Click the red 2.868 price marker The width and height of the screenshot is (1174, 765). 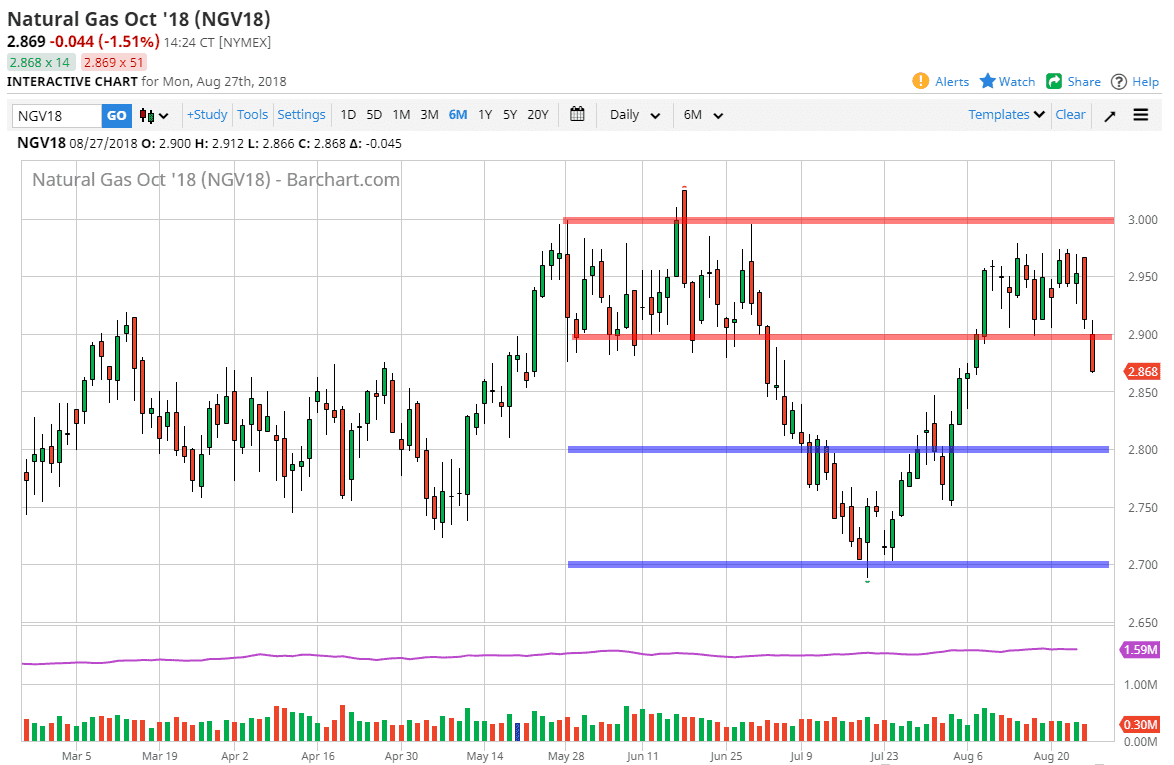point(1142,371)
